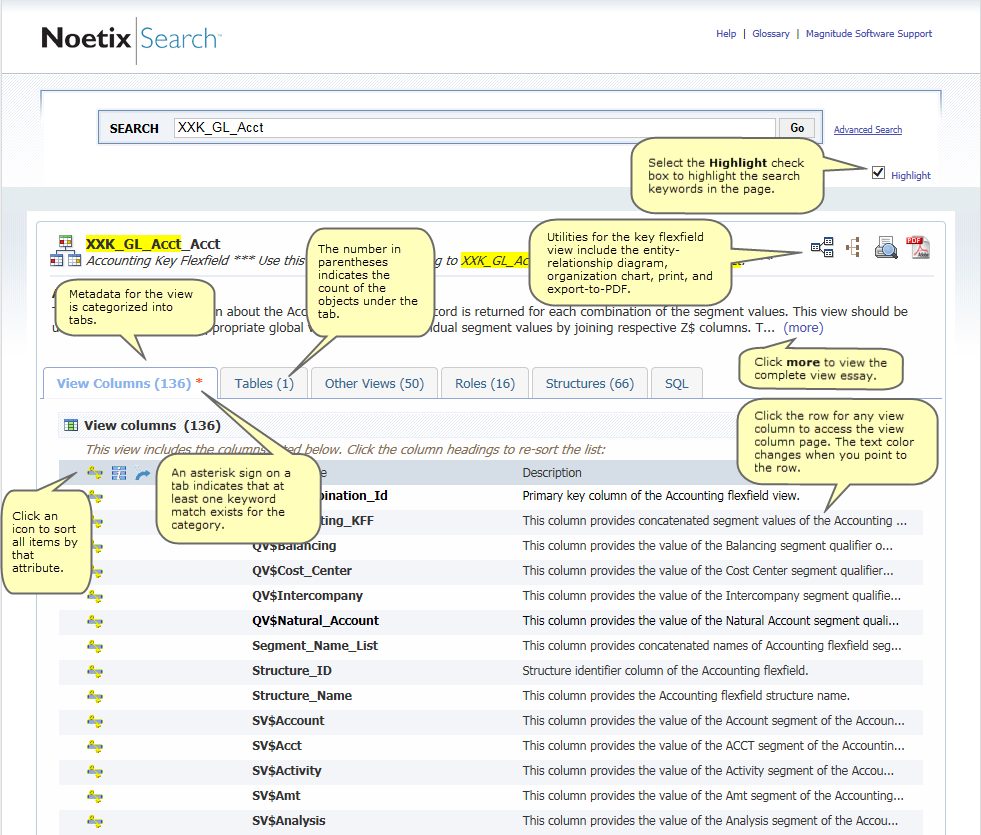Open the Segment_Name_List column row
Viewport: 981px width, 835px height.
(x=490, y=646)
